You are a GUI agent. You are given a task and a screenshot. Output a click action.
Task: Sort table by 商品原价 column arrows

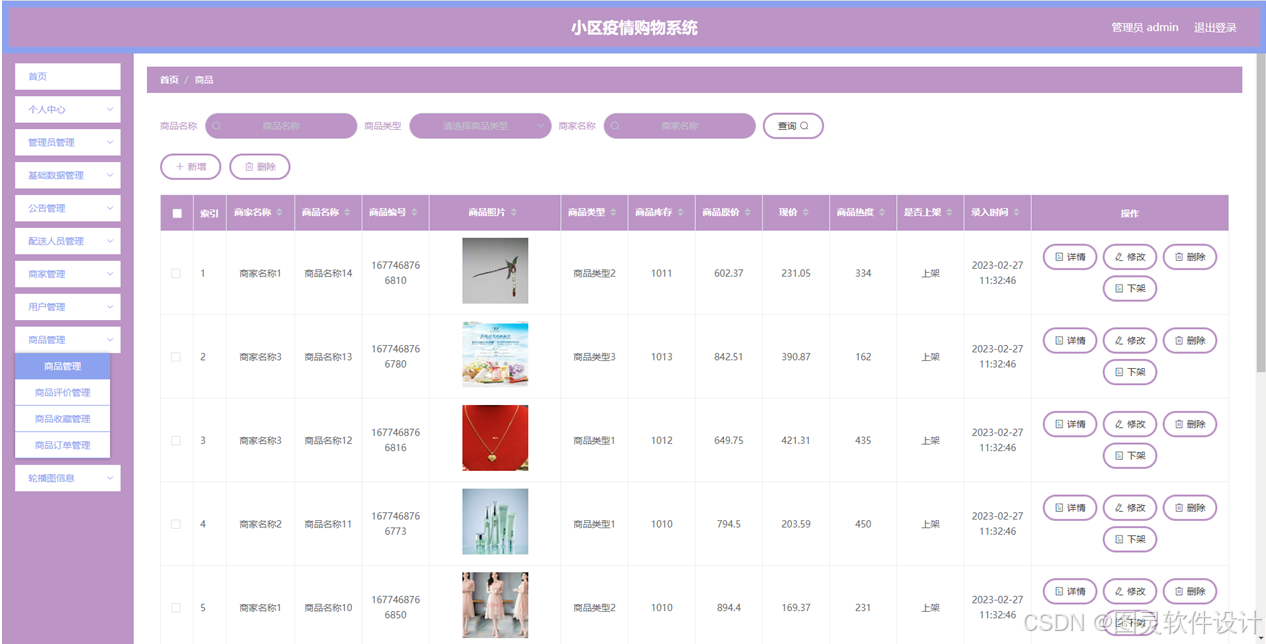pyautogui.click(x=749, y=213)
